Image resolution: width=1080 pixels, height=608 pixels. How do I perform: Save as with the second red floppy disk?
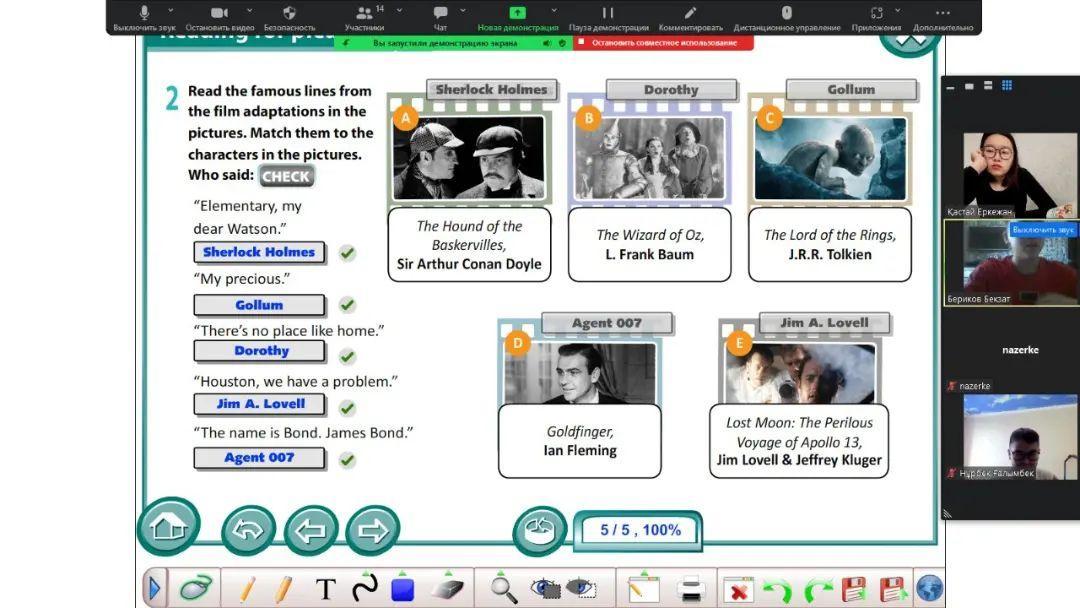pyautogui.click(x=893, y=590)
